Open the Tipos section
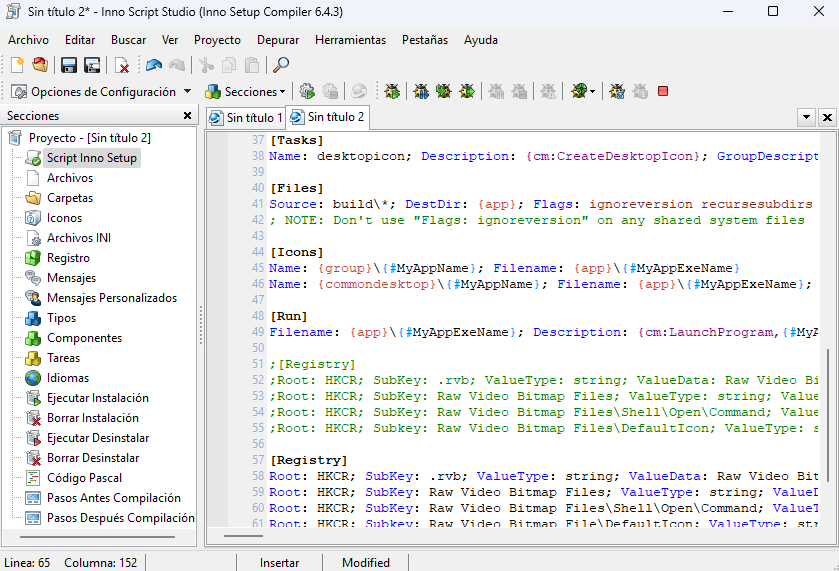 coord(62,318)
